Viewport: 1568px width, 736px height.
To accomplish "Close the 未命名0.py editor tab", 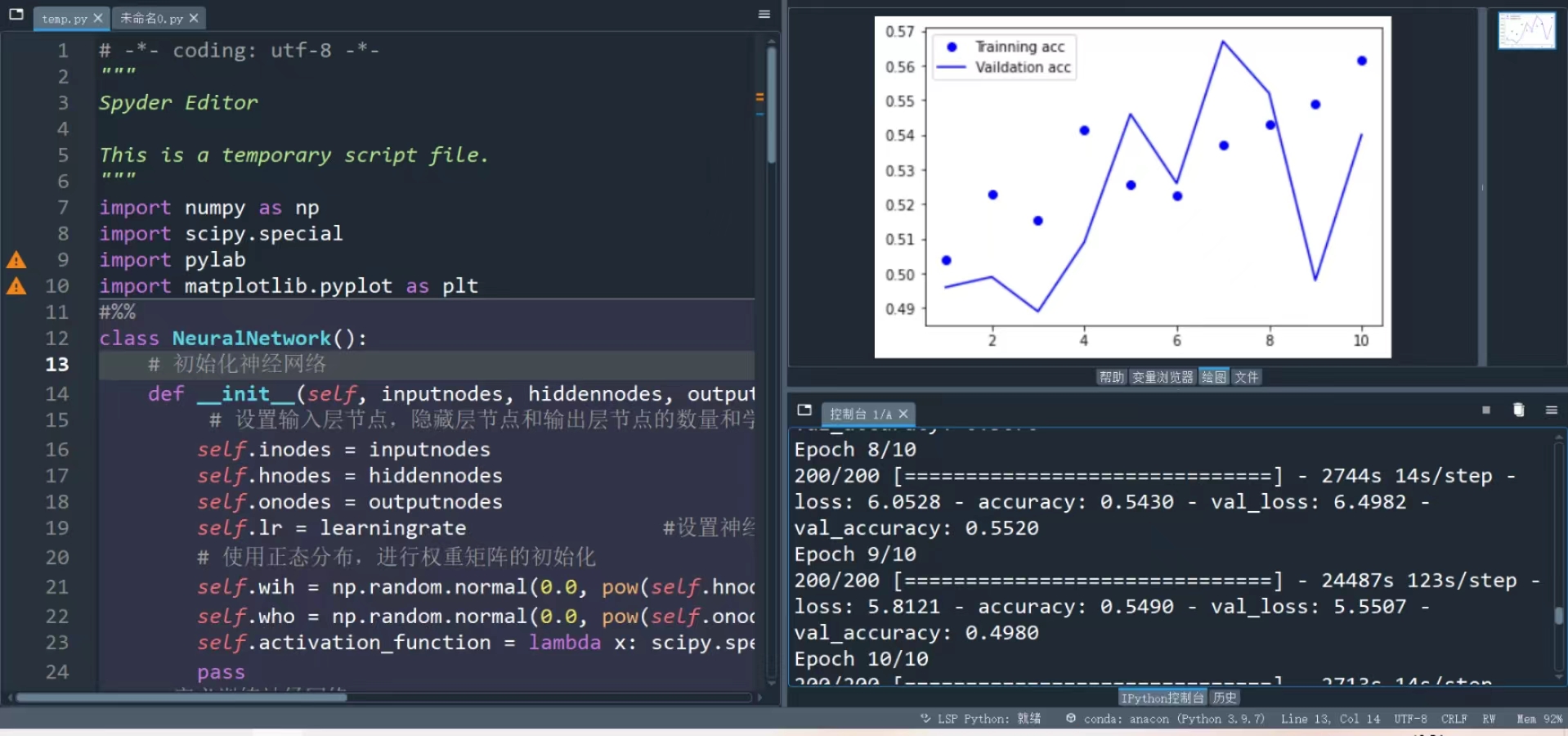I will pyautogui.click(x=194, y=18).
